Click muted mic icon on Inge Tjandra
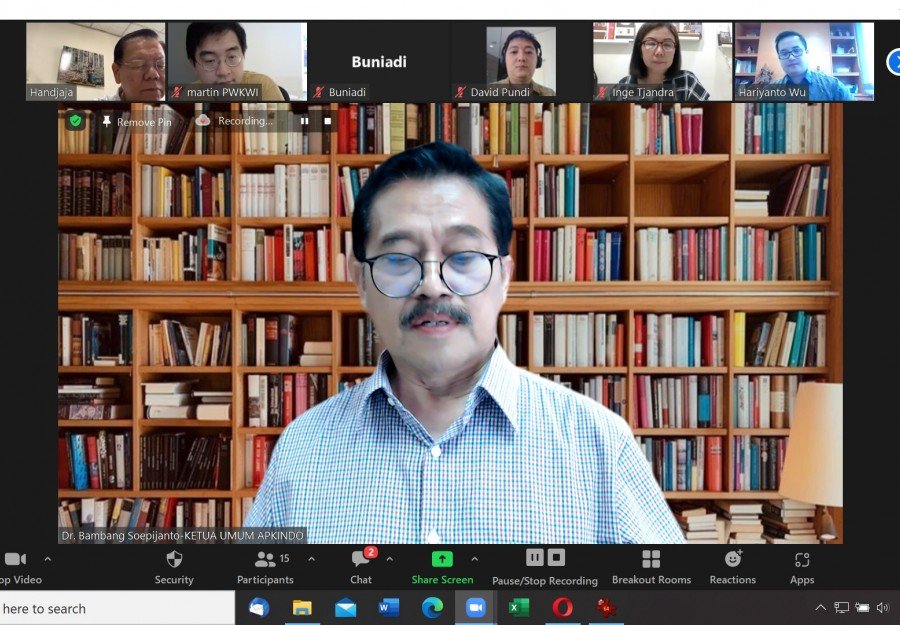The height and width of the screenshot is (625, 900). click(x=602, y=92)
